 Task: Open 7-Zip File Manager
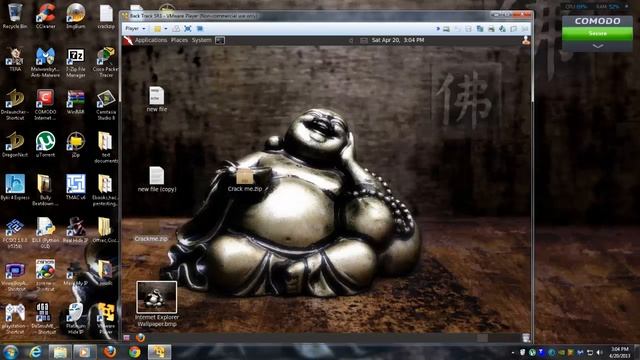76,62
